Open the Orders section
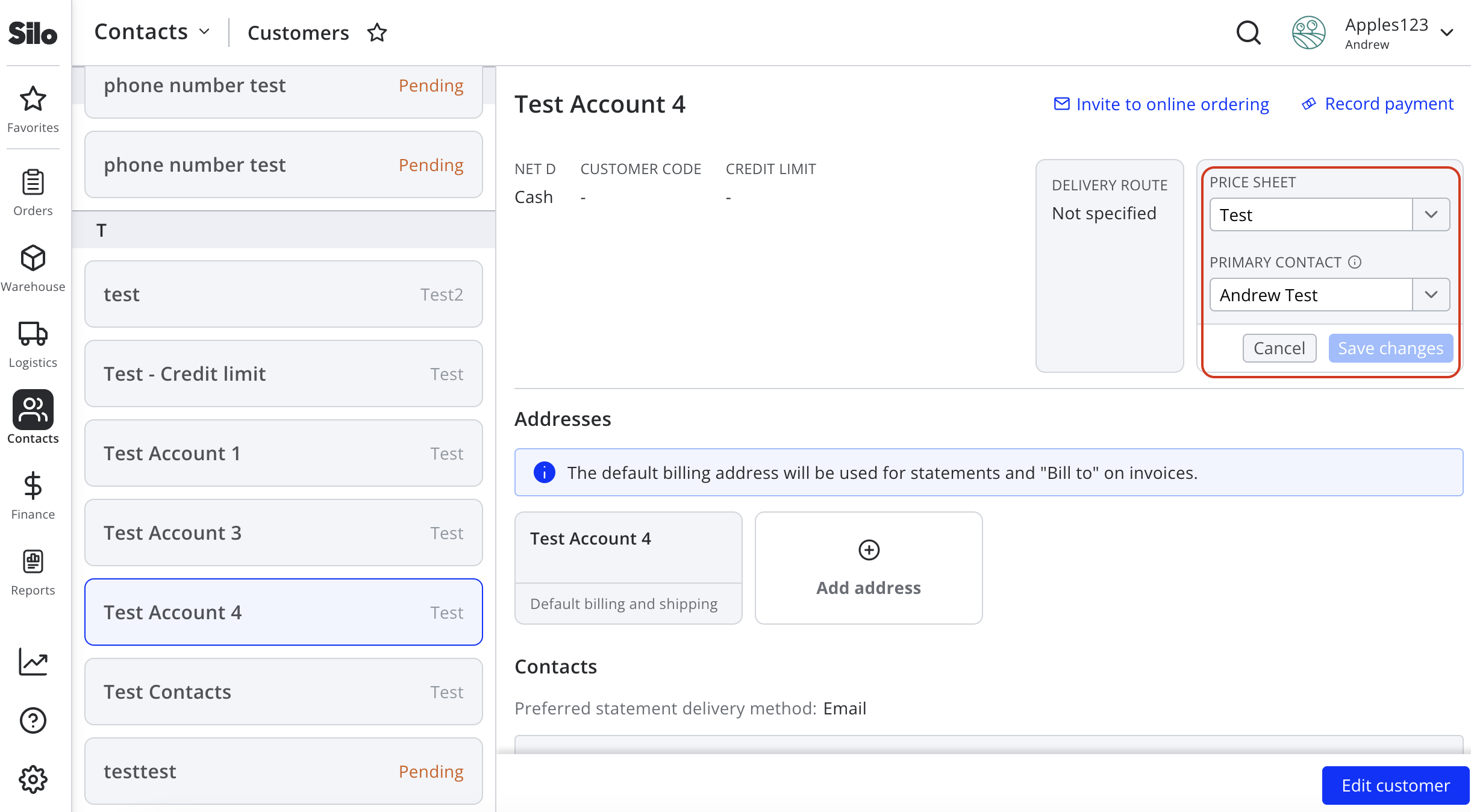The height and width of the screenshot is (812, 1471). 33,192
